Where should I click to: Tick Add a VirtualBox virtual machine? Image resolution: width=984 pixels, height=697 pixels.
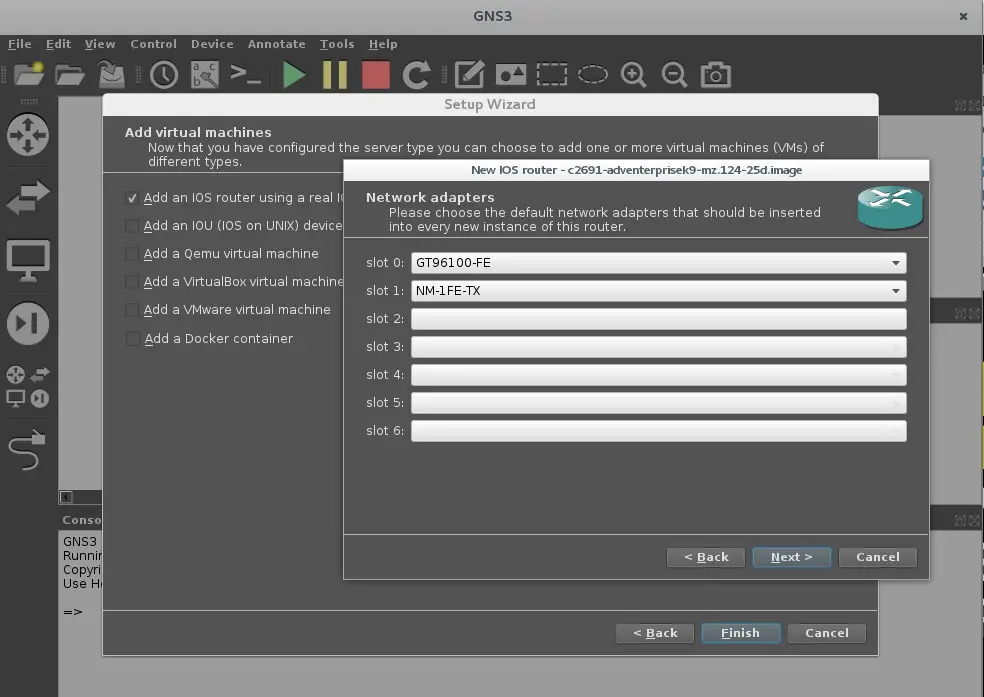tap(131, 282)
